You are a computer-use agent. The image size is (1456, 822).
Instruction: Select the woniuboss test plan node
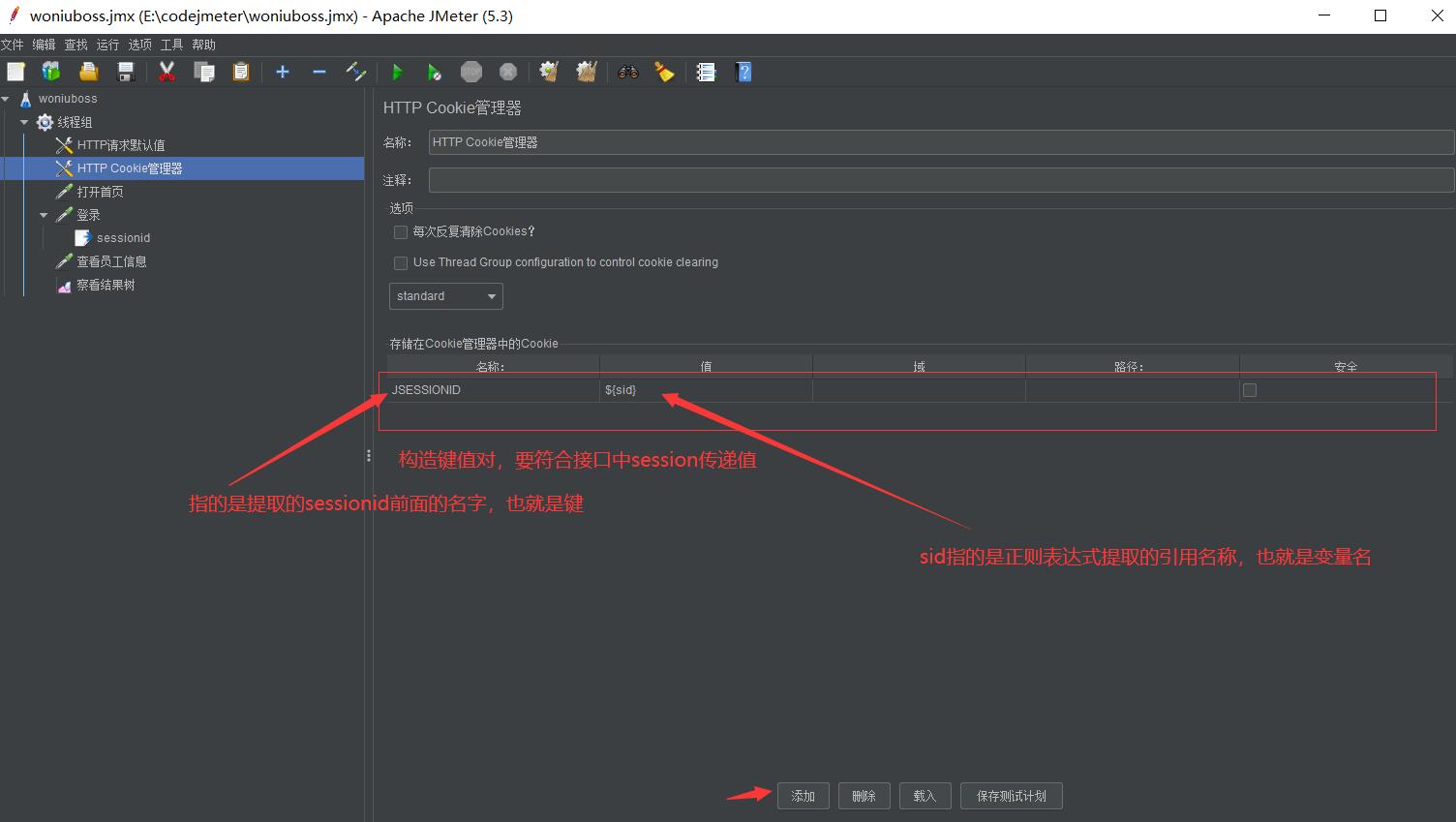tap(68, 99)
